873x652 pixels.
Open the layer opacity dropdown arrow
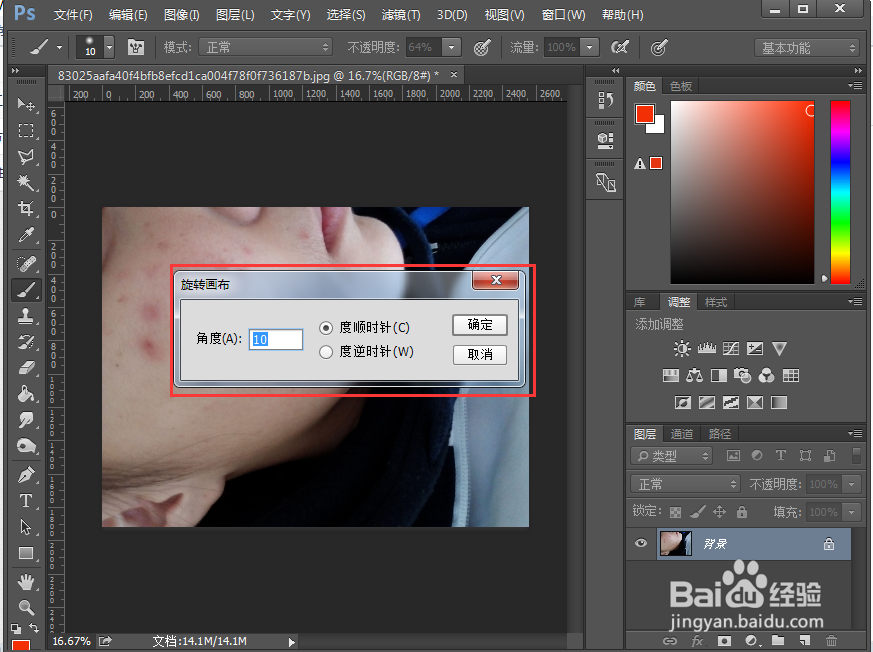[852, 484]
